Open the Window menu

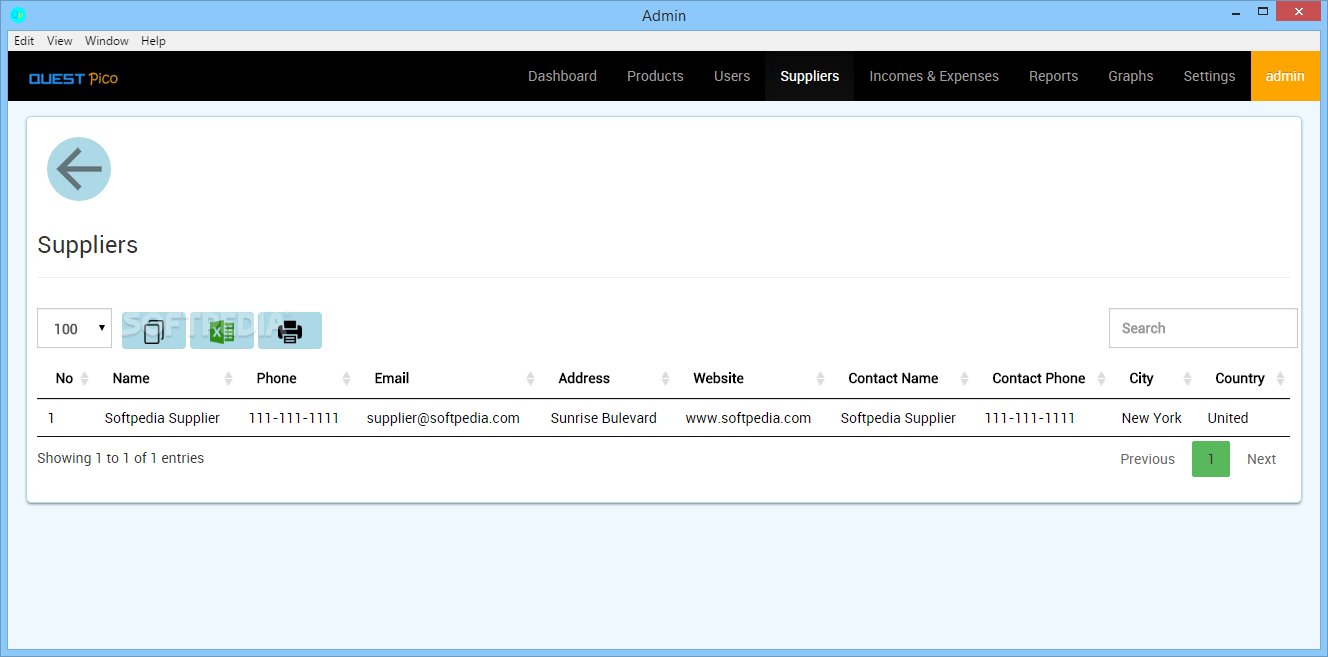(x=107, y=41)
